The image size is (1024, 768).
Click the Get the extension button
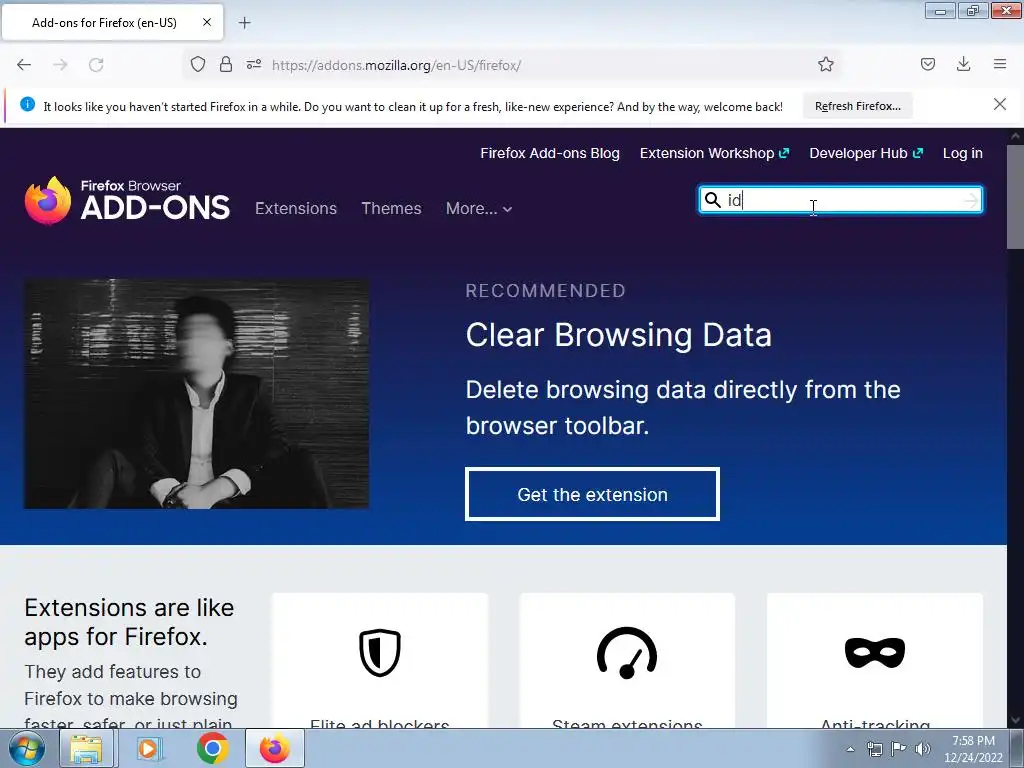point(592,494)
